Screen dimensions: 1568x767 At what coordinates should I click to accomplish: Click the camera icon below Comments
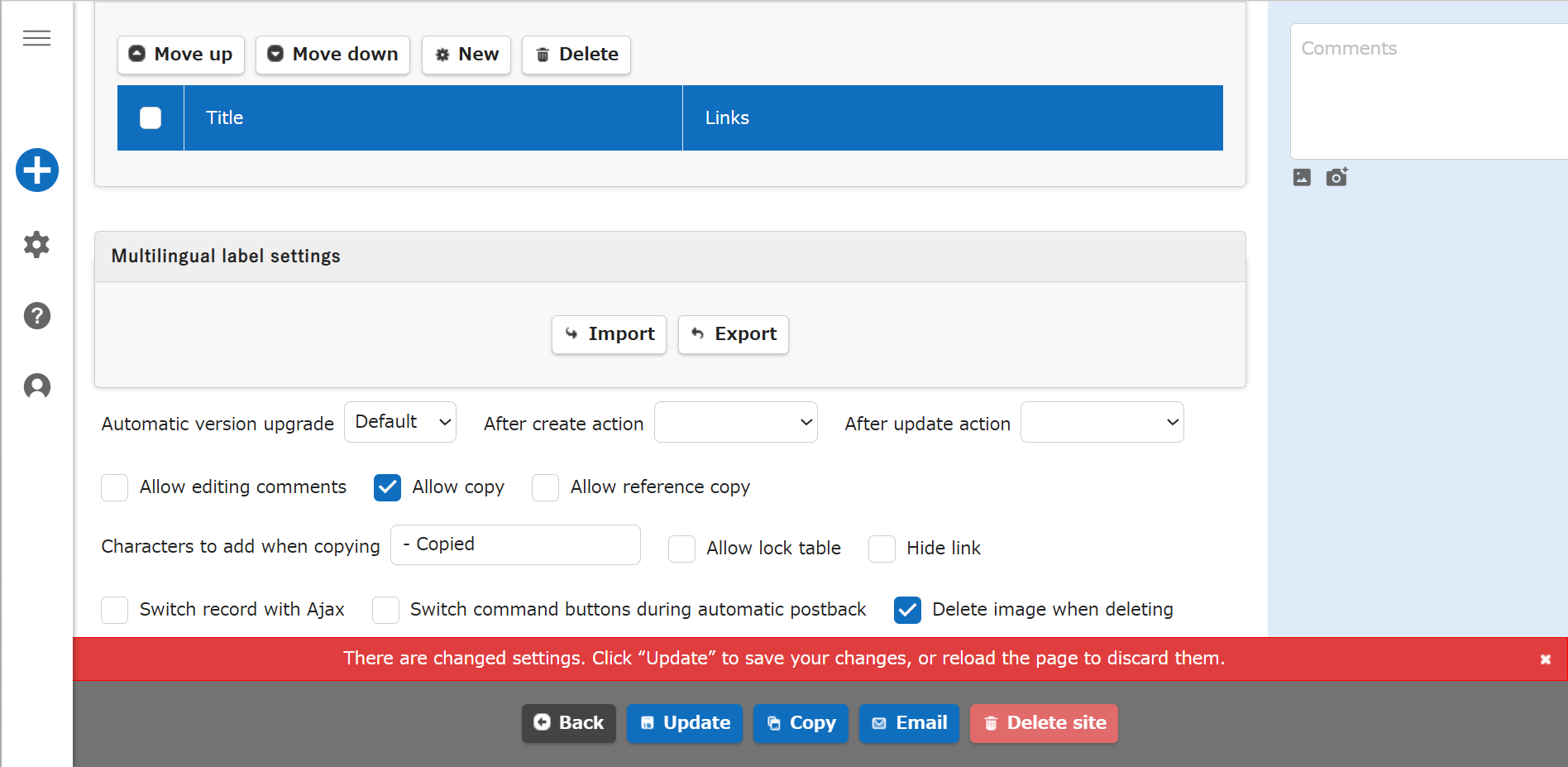1336,177
